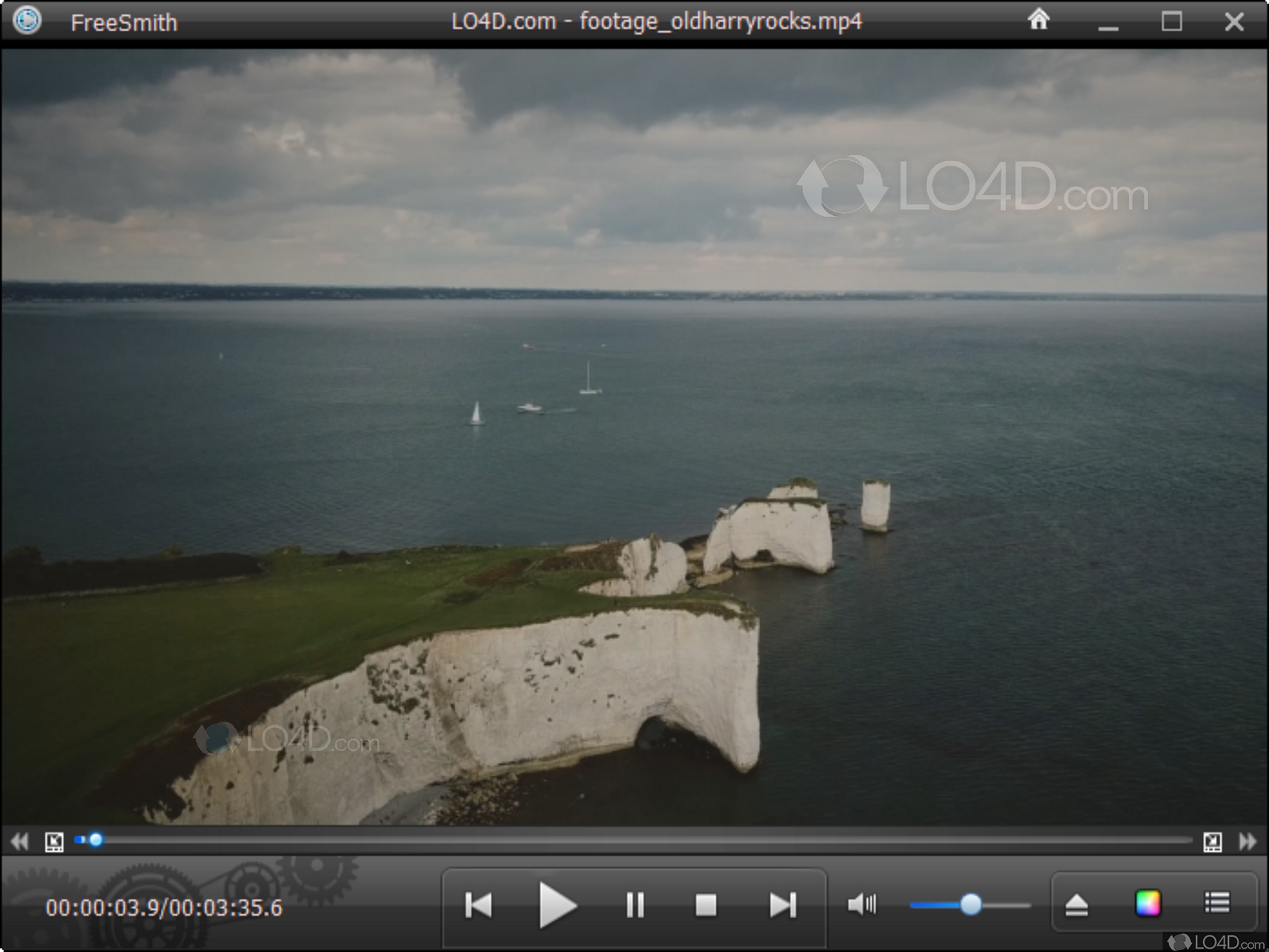Stop the video playback
The height and width of the screenshot is (952, 1269).
[706, 905]
